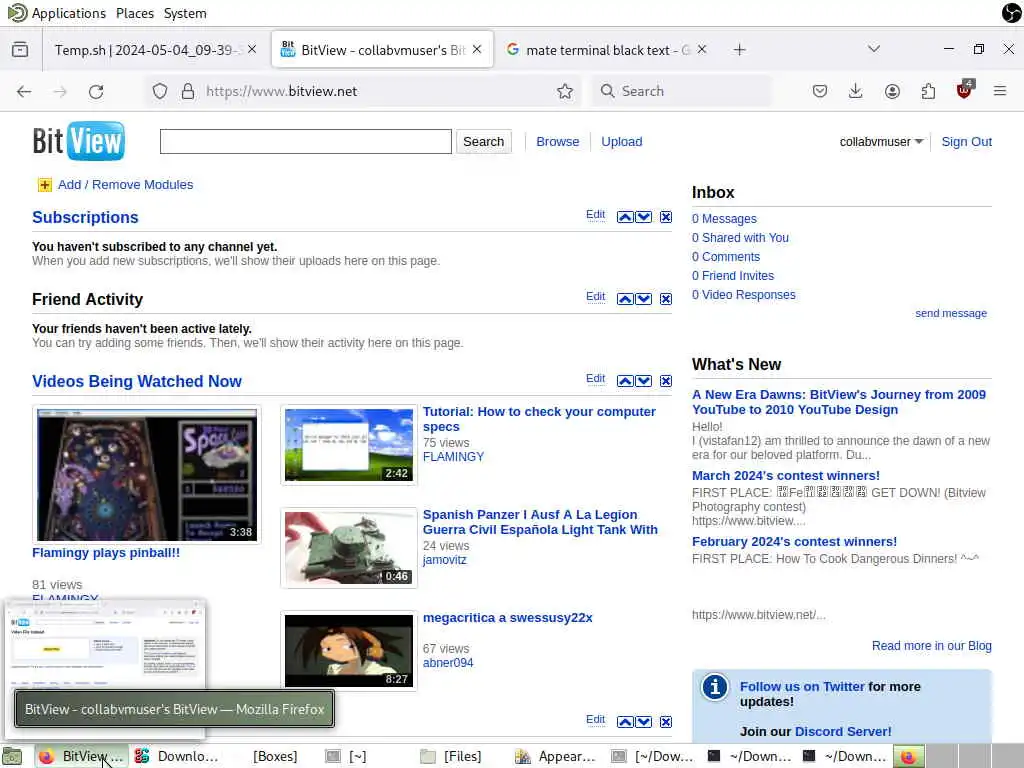Open the Firefox View icon
Screen dimensions: 1024x768
(x=20, y=50)
